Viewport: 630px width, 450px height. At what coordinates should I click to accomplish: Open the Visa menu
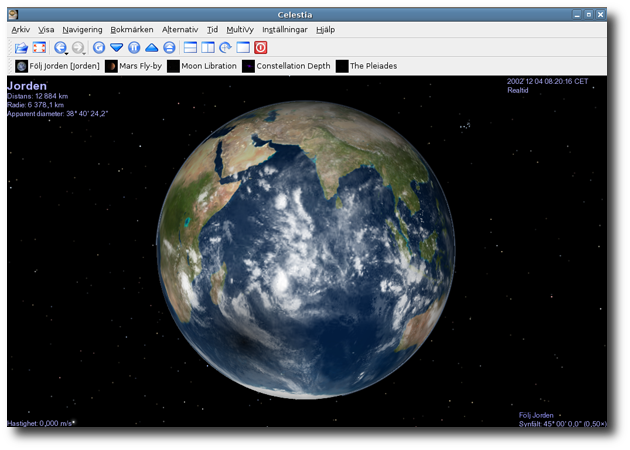coord(46,30)
